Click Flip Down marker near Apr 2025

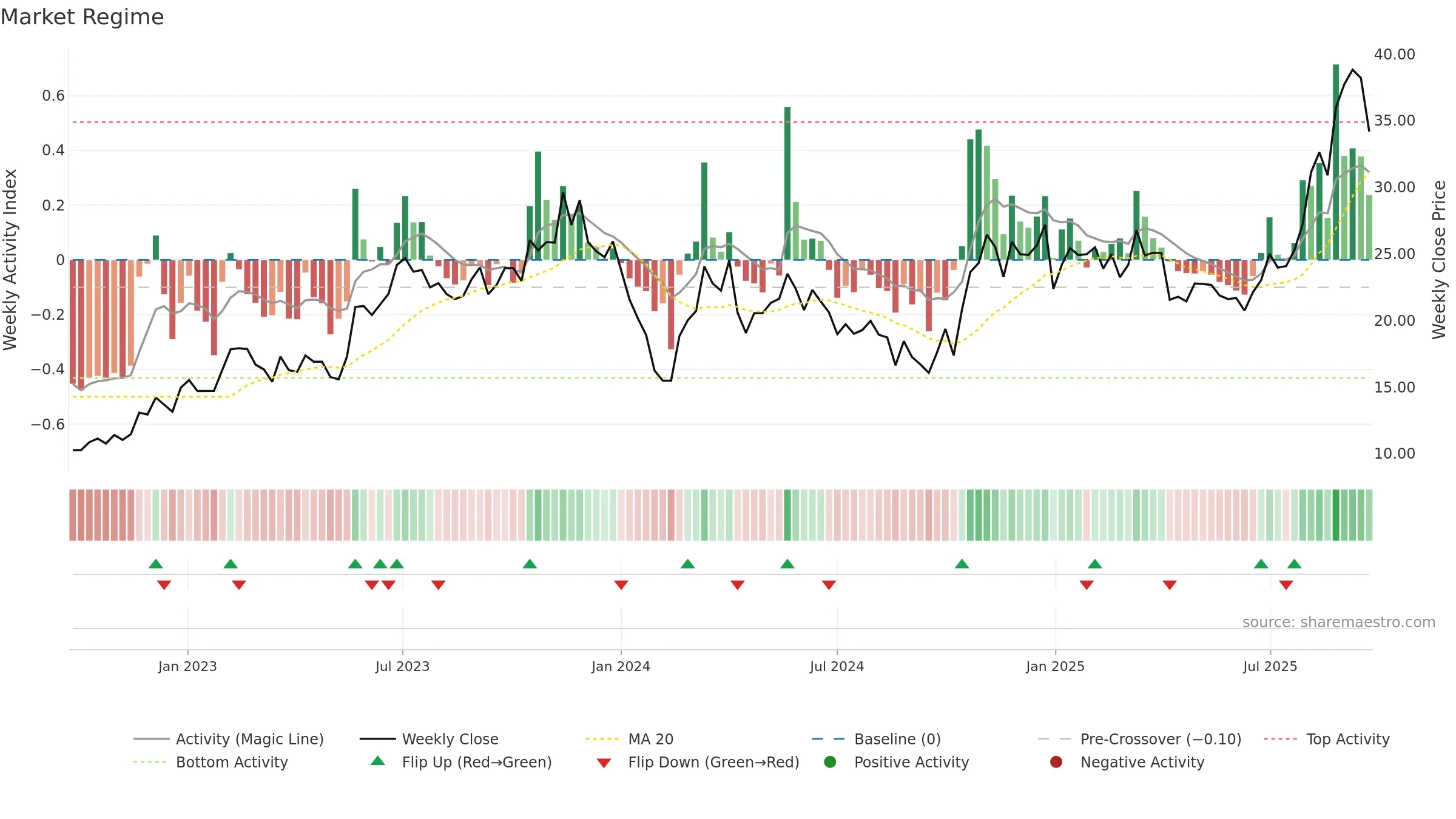pos(1170,585)
